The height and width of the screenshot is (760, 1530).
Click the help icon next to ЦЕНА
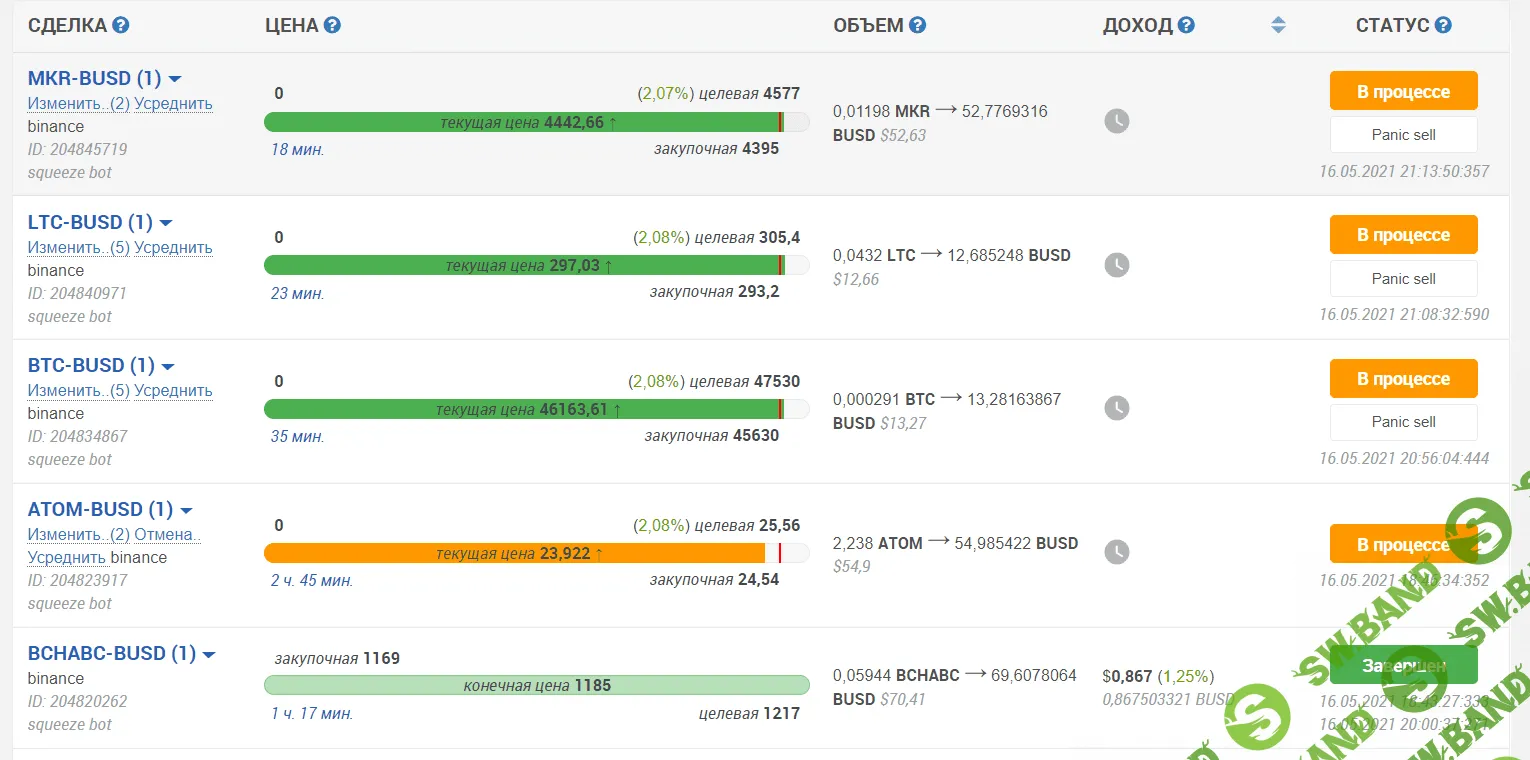[332, 26]
